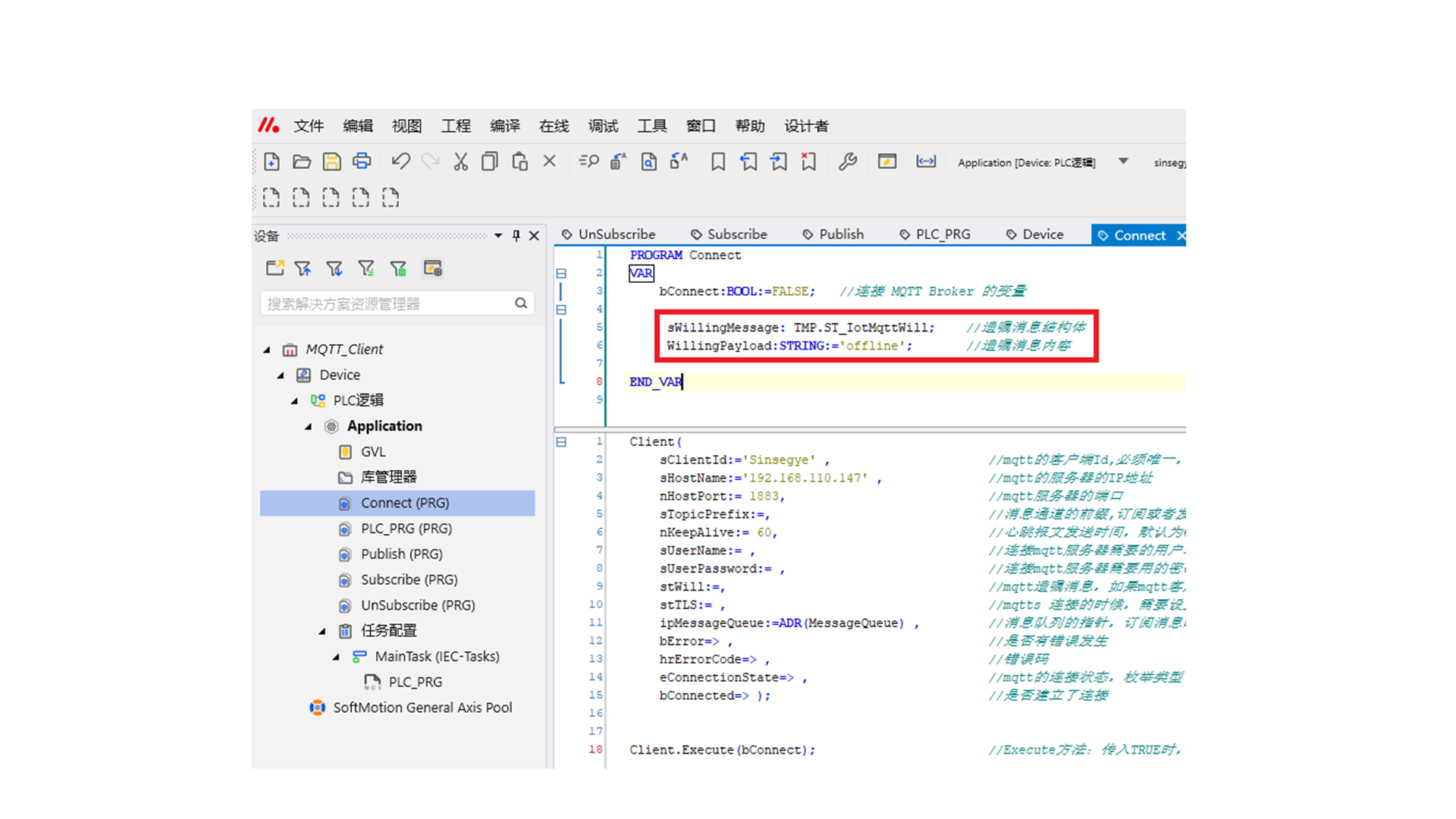Open the 设备 panel dropdown arrow

(498, 236)
